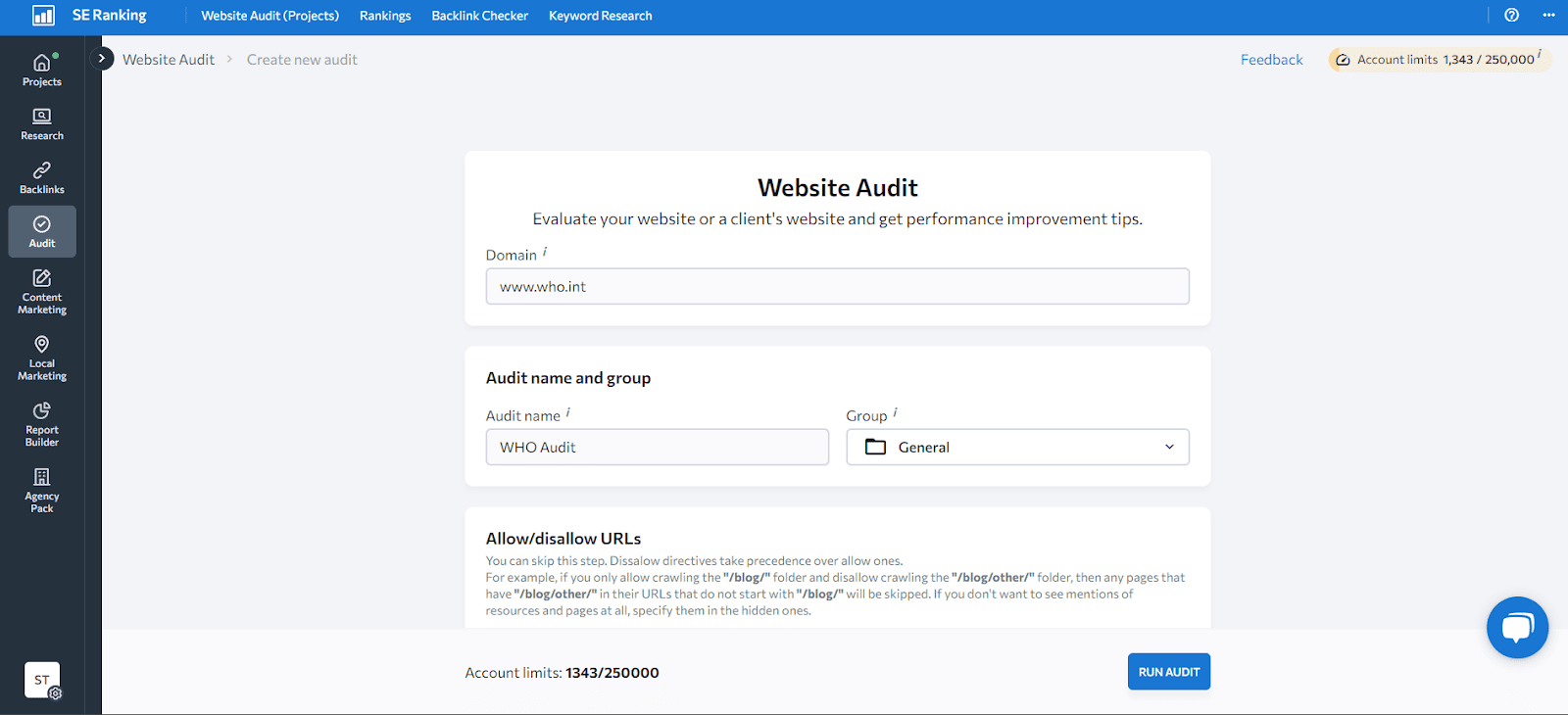Expand the sidebar with the arrow toggle
The height and width of the screenshot is (715, 1568).
pos(102,59)
